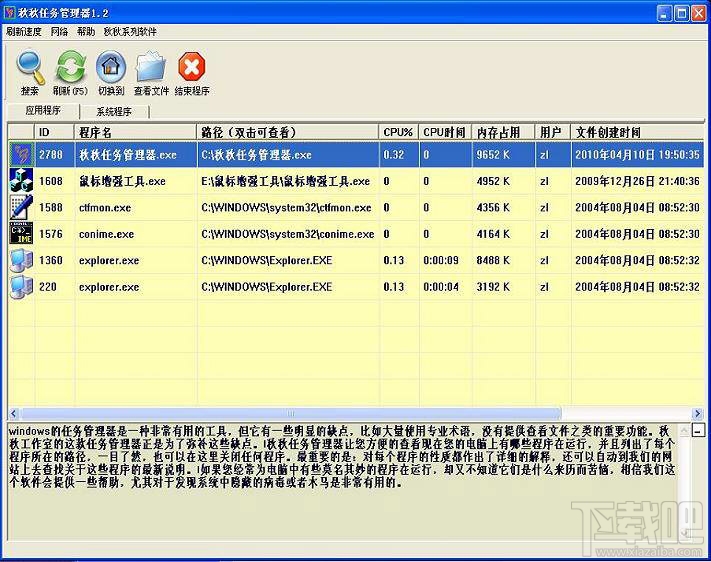Viewport: 711px width, 562px height.
Task: Maximize the 狄狄任务管理器 window
Action: (x=682, y=13)
